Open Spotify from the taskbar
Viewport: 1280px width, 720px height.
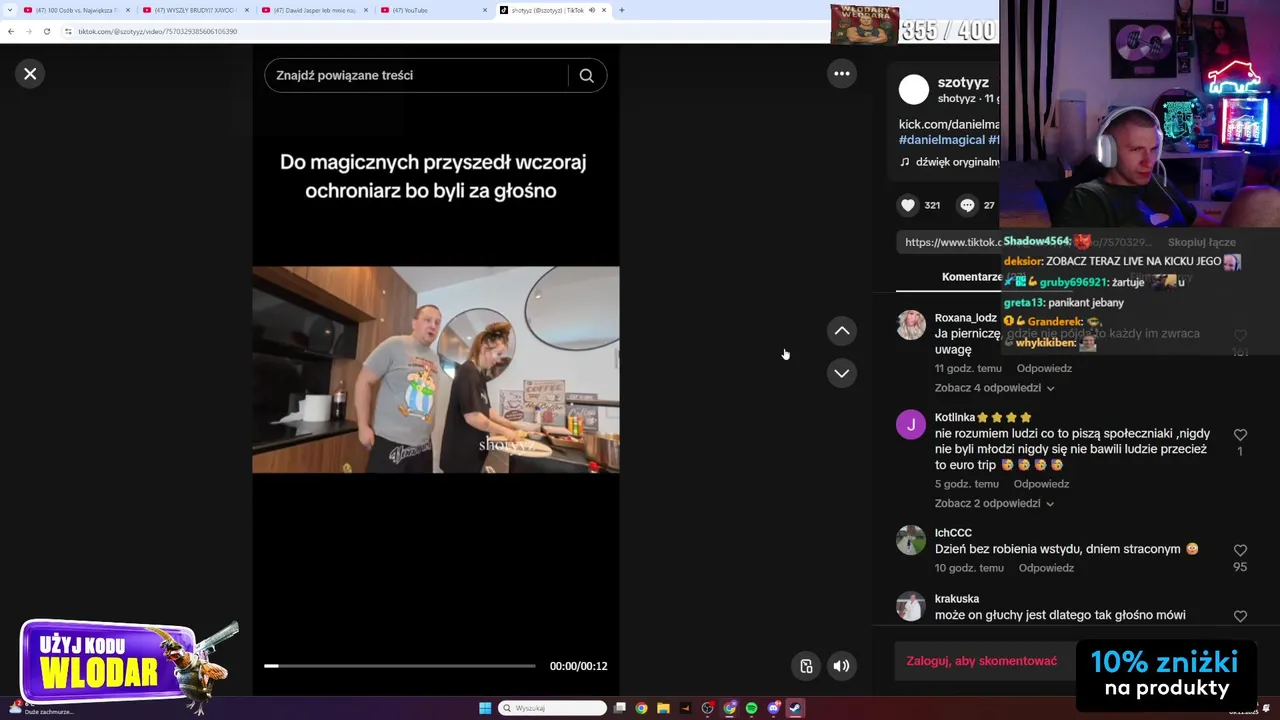[751, 708]
